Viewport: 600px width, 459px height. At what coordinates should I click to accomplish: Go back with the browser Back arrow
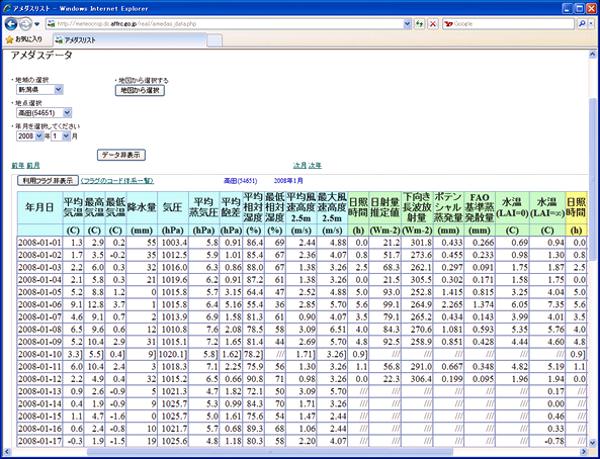(x=11, y=24)
